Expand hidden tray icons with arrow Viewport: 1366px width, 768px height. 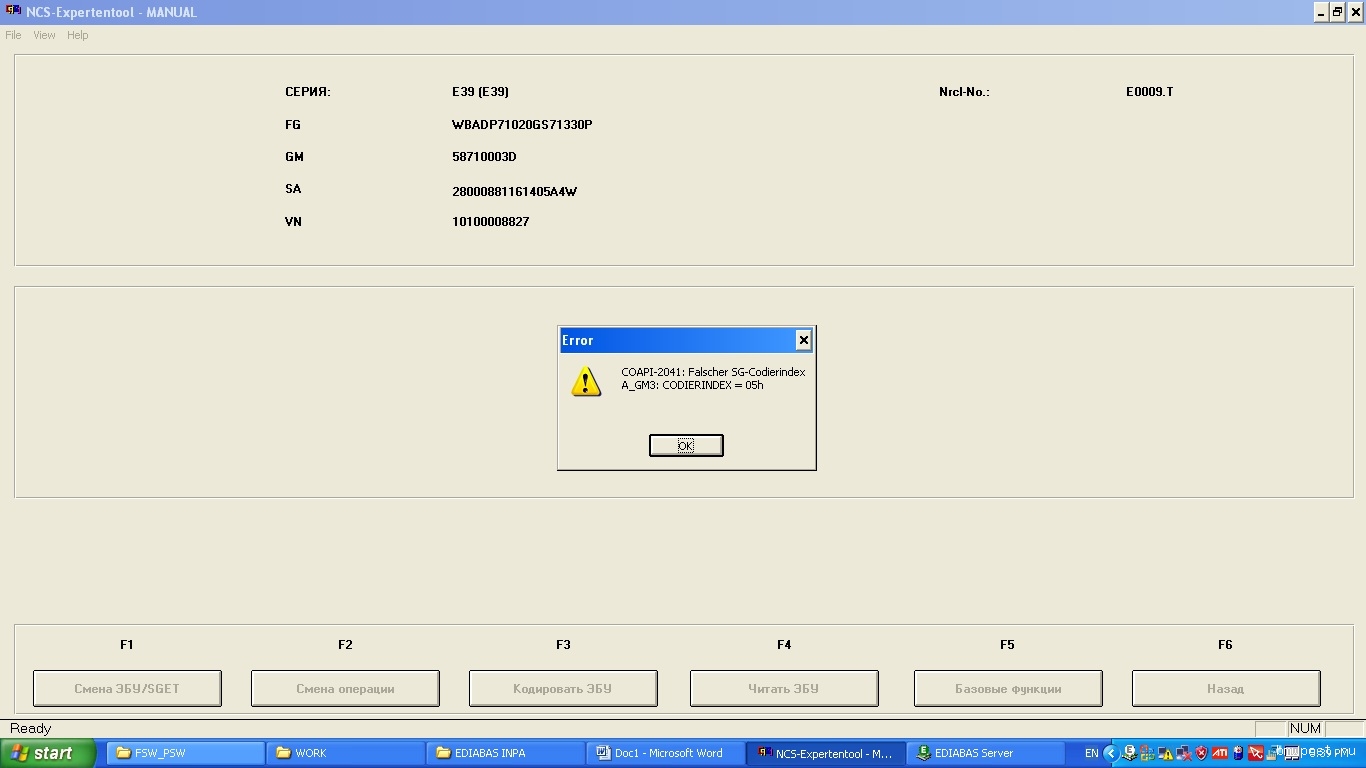tap(1110, 753)
